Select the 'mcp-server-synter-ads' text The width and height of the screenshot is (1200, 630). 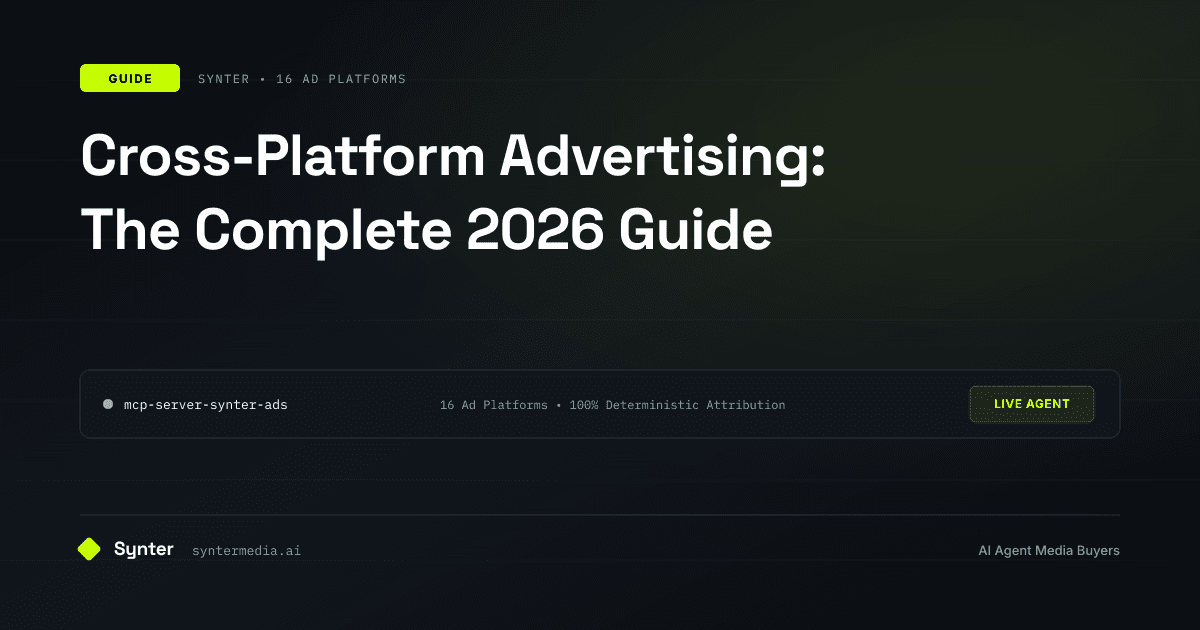tap(206, 405)
